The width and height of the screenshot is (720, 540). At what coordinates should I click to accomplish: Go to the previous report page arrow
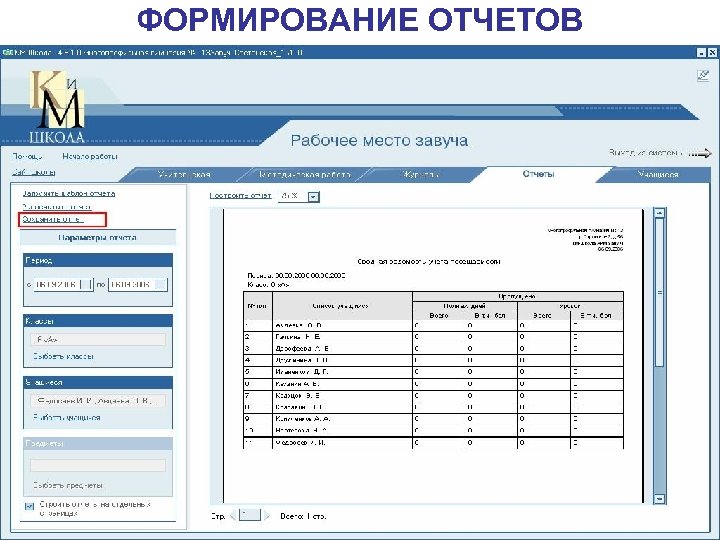point(233,516)
